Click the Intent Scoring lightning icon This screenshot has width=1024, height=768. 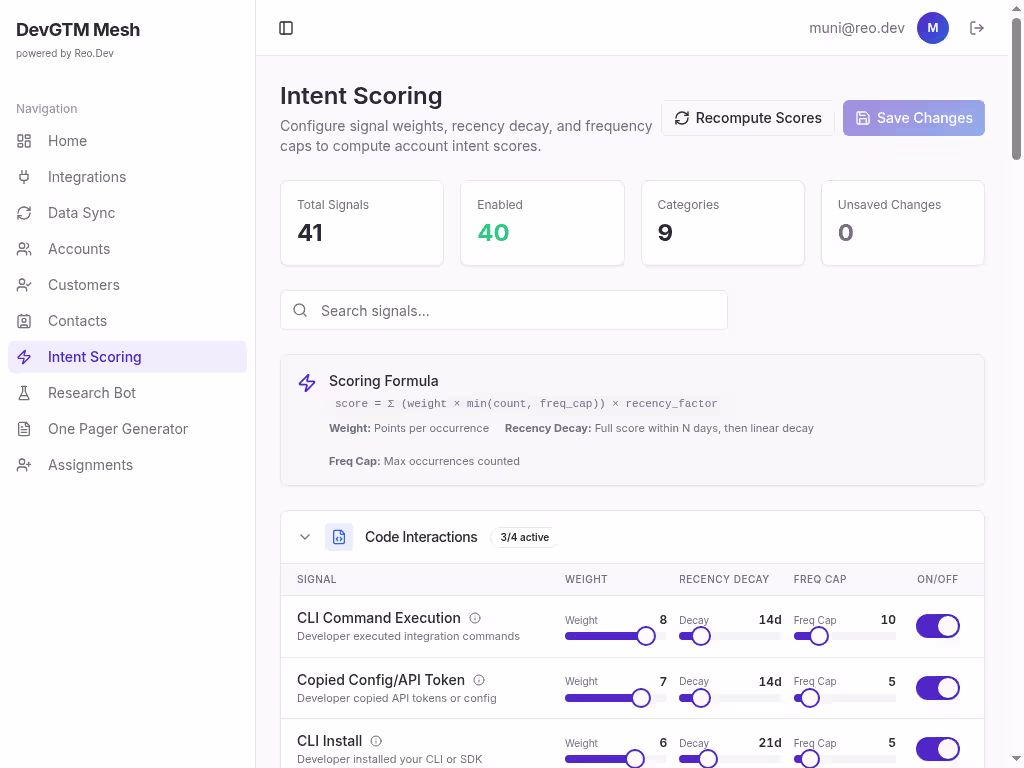tap(24, 357)
